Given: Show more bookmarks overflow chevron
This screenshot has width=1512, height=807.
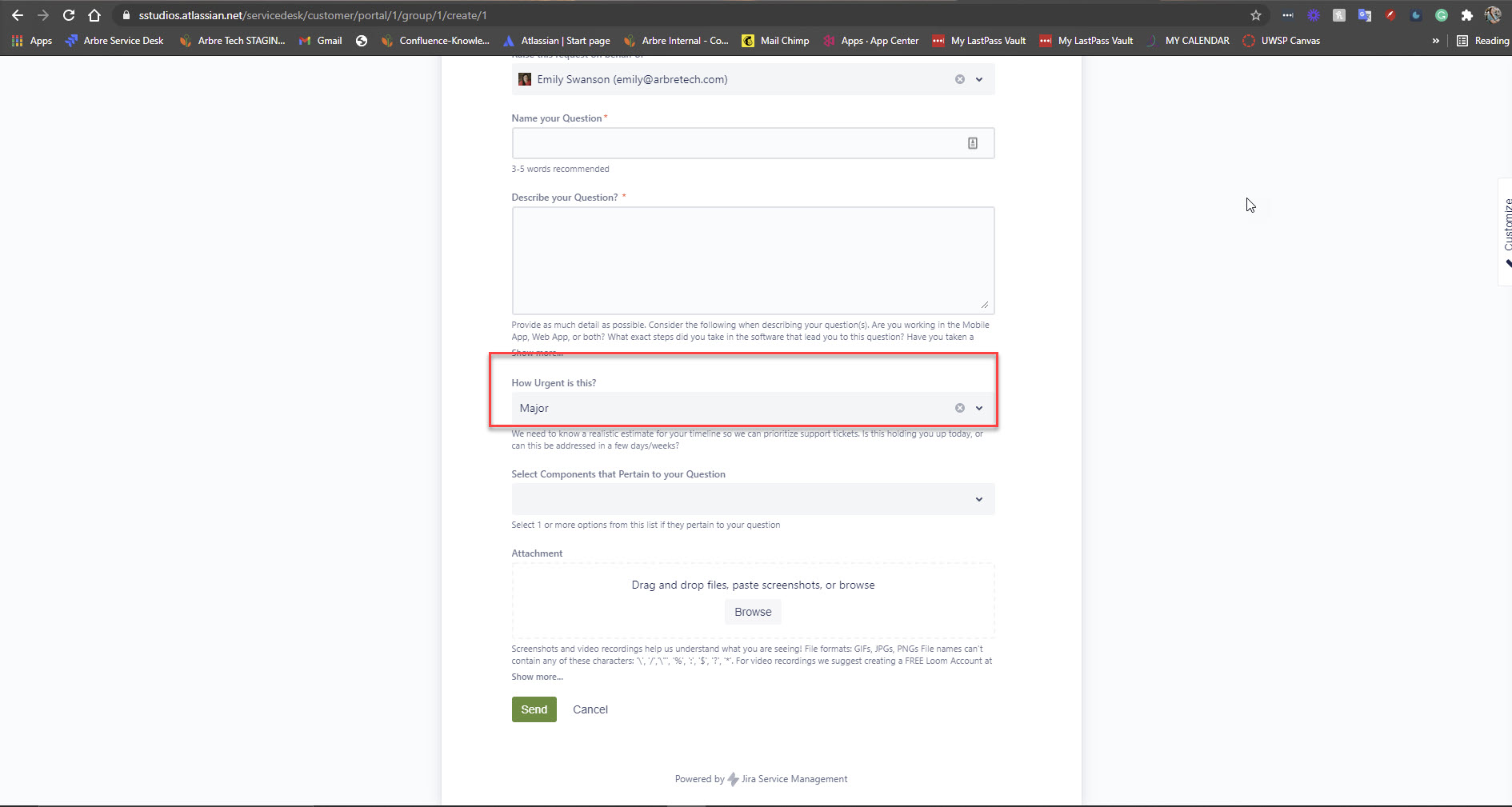Looking at the screenshot, I should tap(1436, 41).
